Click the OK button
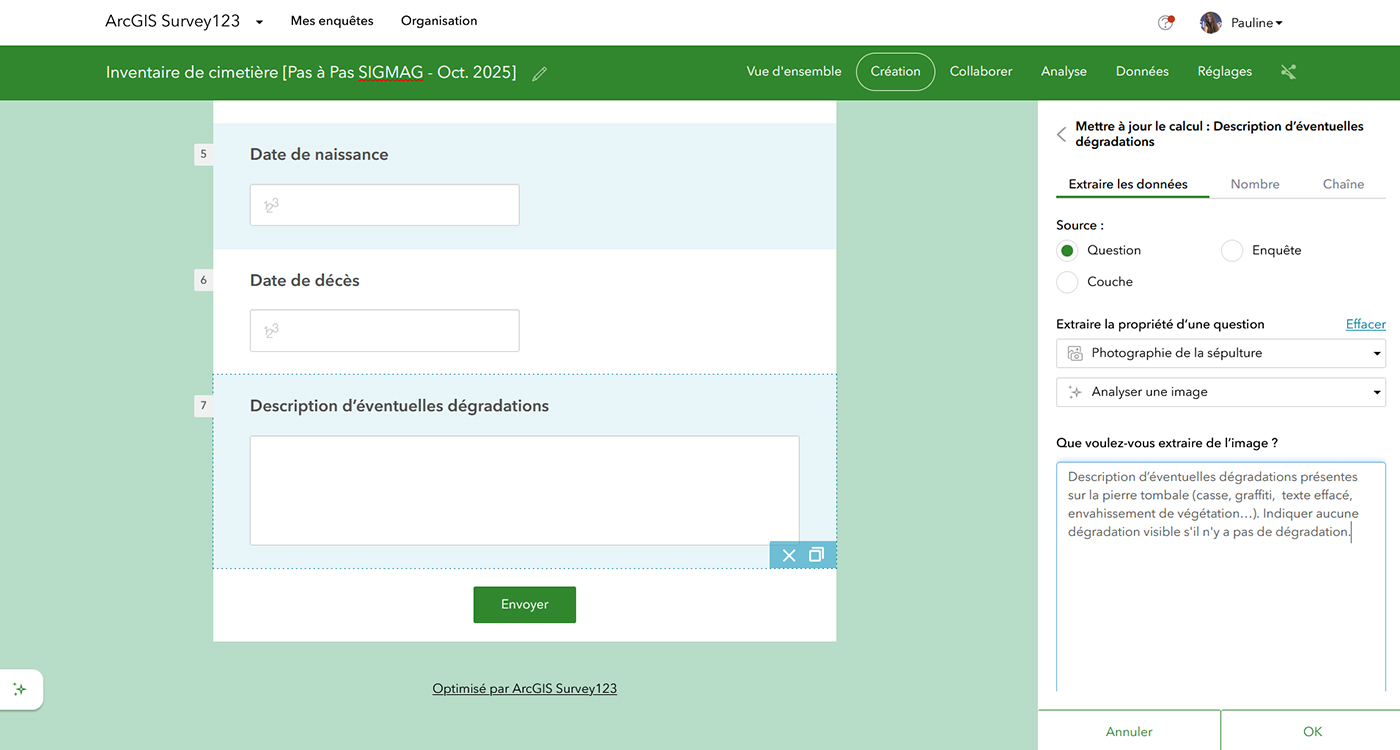 1312,731
